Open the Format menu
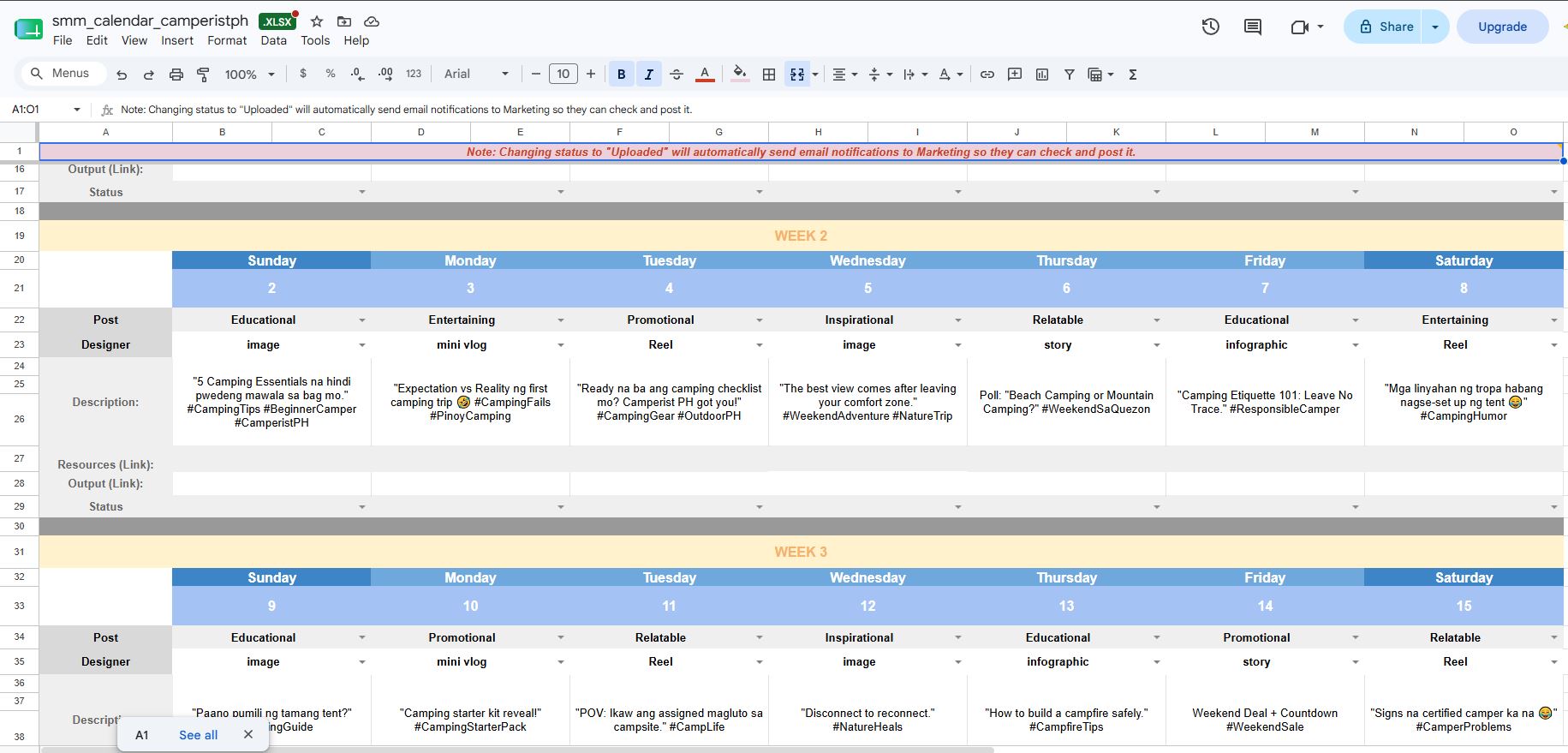Screen dimensions: 1568x753 click(227, 40)
